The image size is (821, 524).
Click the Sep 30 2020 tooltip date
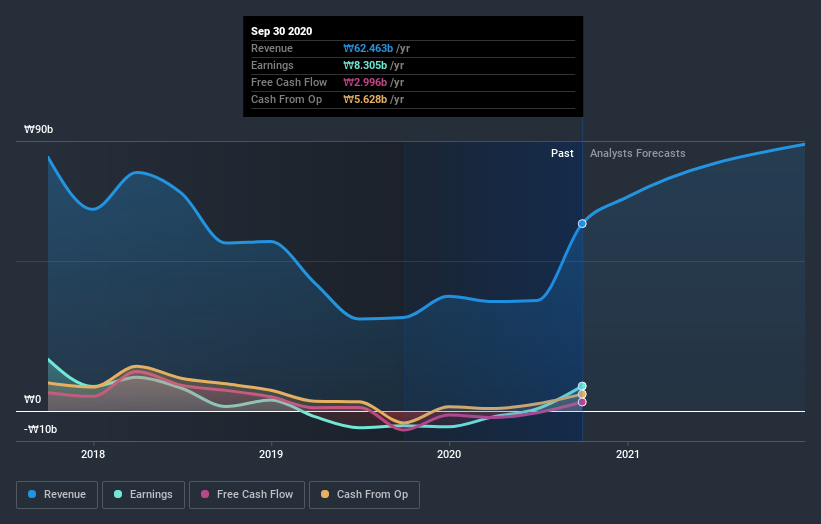[x=282, y=31]
